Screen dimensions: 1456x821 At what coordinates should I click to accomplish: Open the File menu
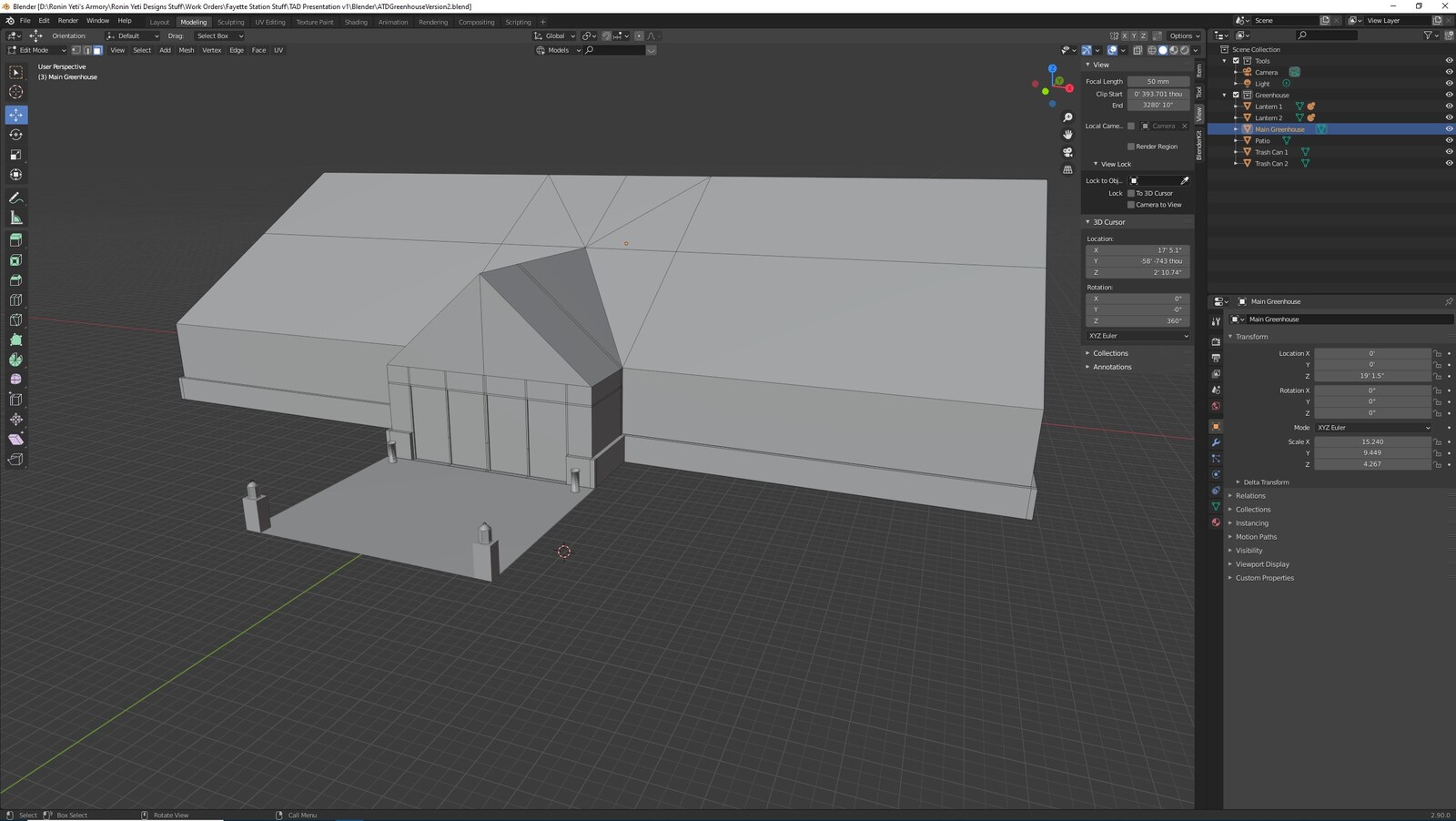25,20
